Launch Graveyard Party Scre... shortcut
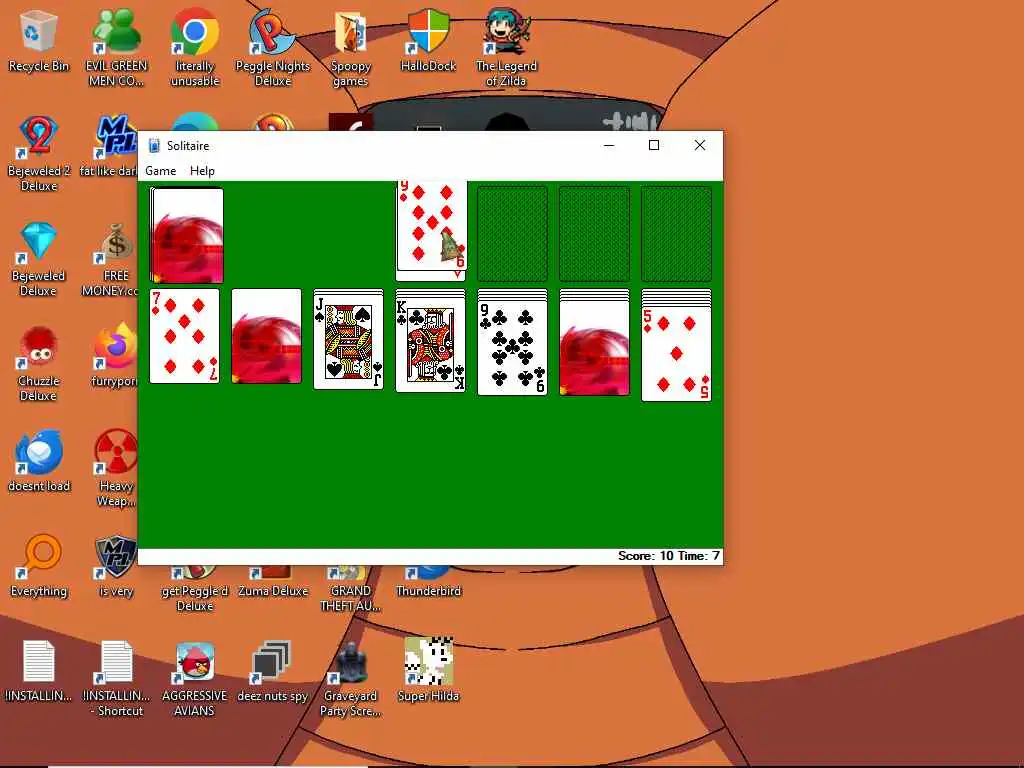The width and height of the screenshot is (1024, 768). pos(350,679)
